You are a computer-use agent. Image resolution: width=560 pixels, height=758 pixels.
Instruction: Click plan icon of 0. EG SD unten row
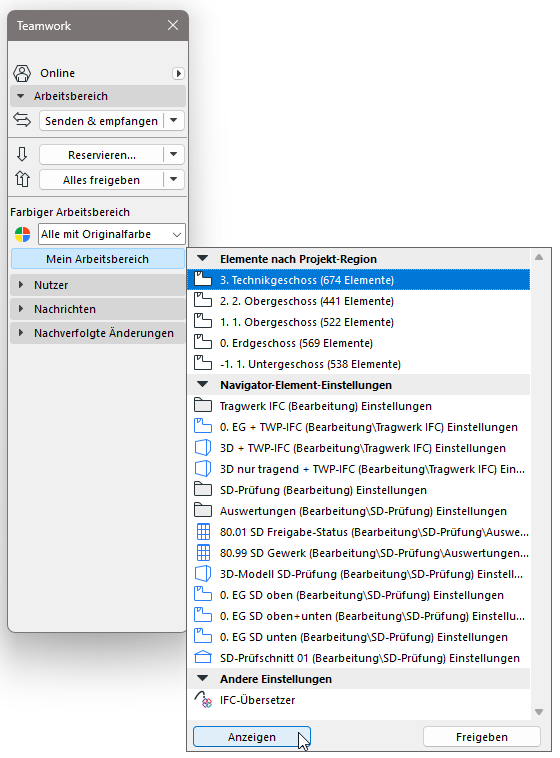tap(203, 636)
